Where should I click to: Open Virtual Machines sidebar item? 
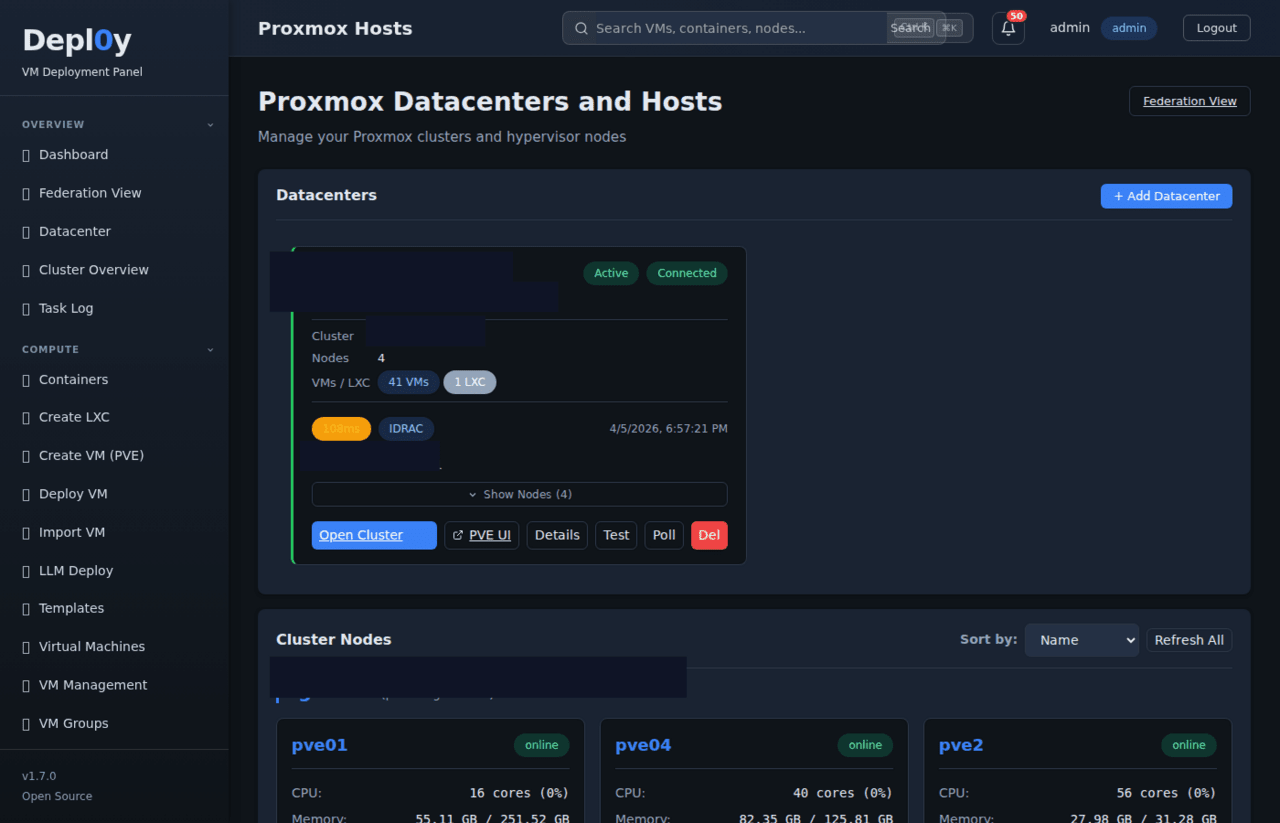pos(114,646)
